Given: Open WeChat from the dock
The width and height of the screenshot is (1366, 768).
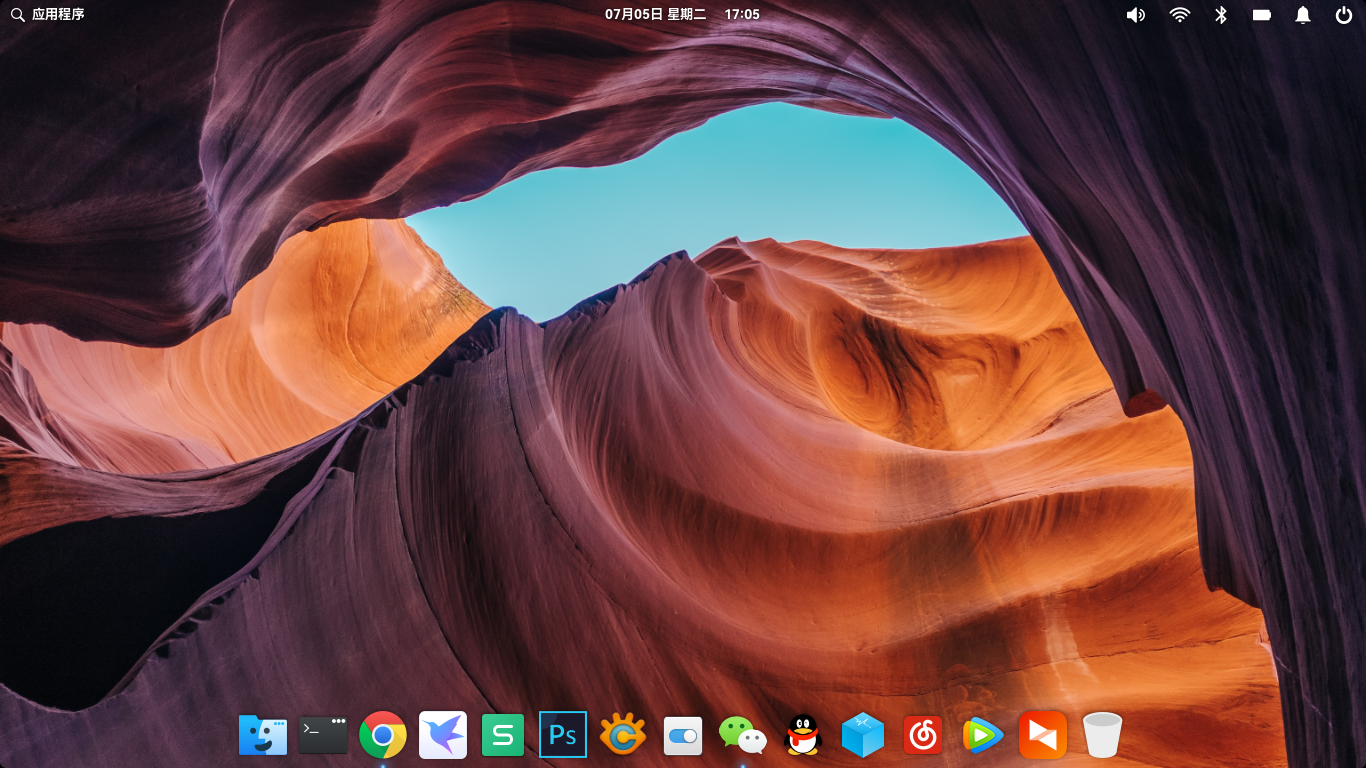Looking at the screenshot, I should (743, 736).
